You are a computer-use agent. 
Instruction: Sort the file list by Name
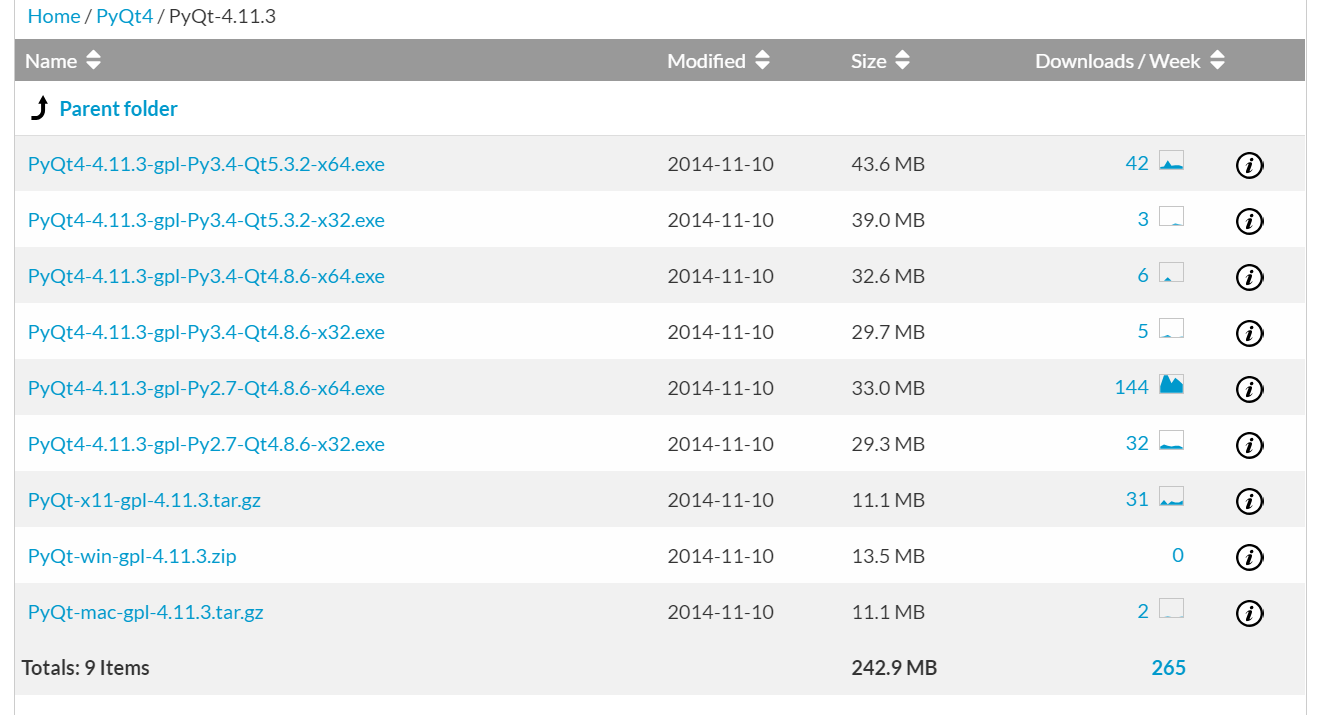63,61
